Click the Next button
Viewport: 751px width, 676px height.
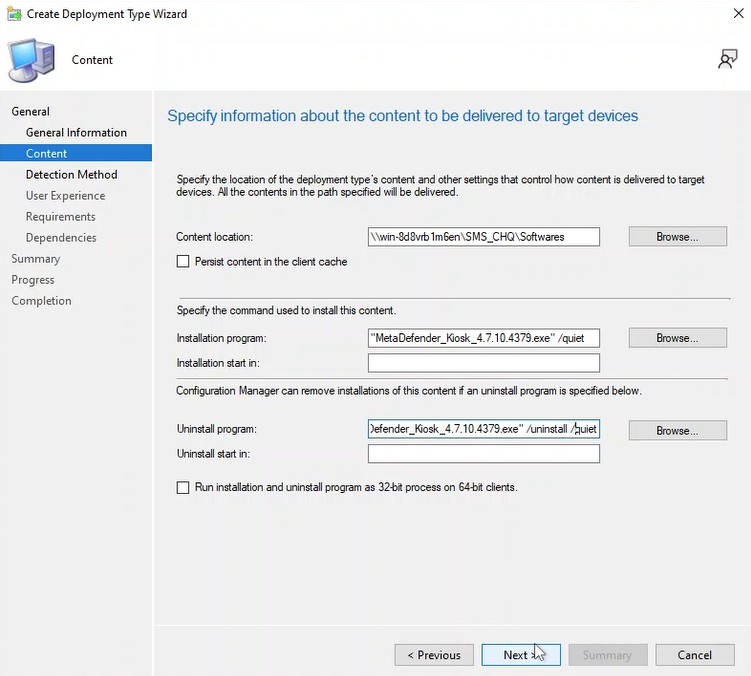point(520,655)
